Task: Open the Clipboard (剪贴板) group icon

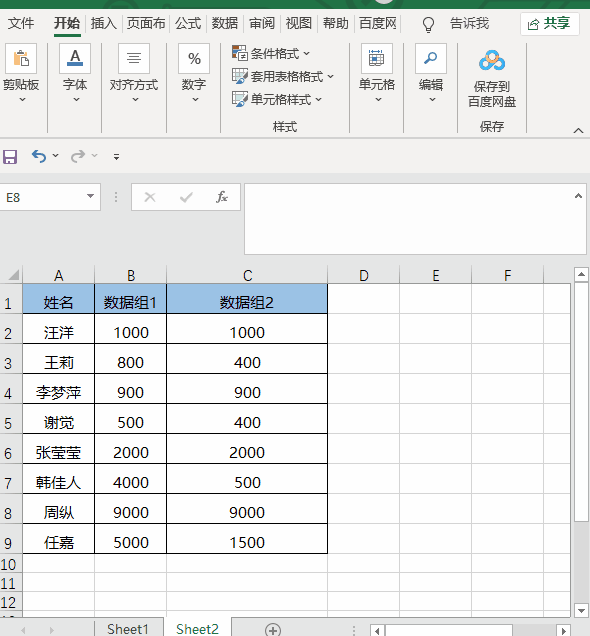Action: tap(21, 59)
